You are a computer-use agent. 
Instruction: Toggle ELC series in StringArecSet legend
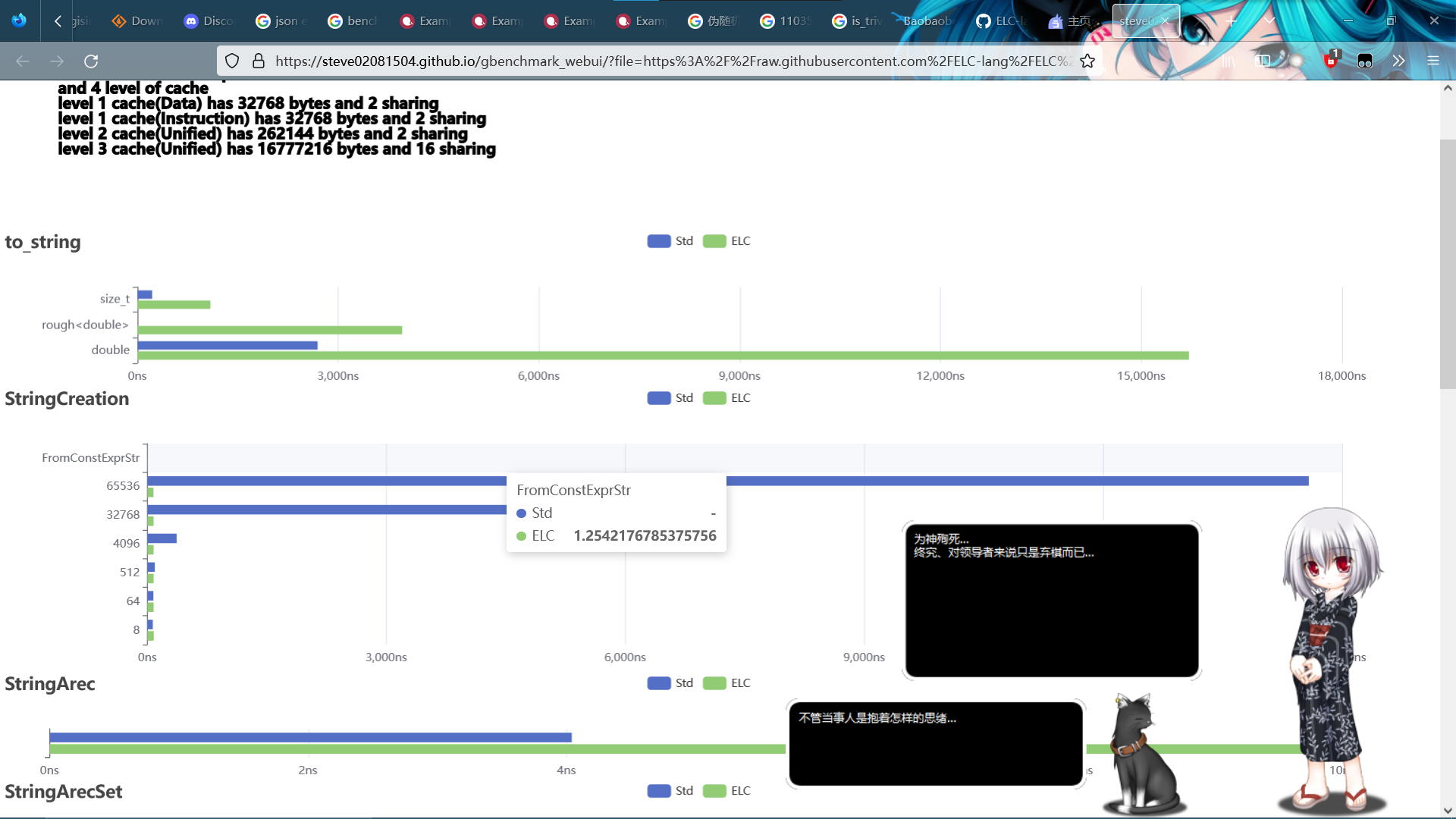714,791
